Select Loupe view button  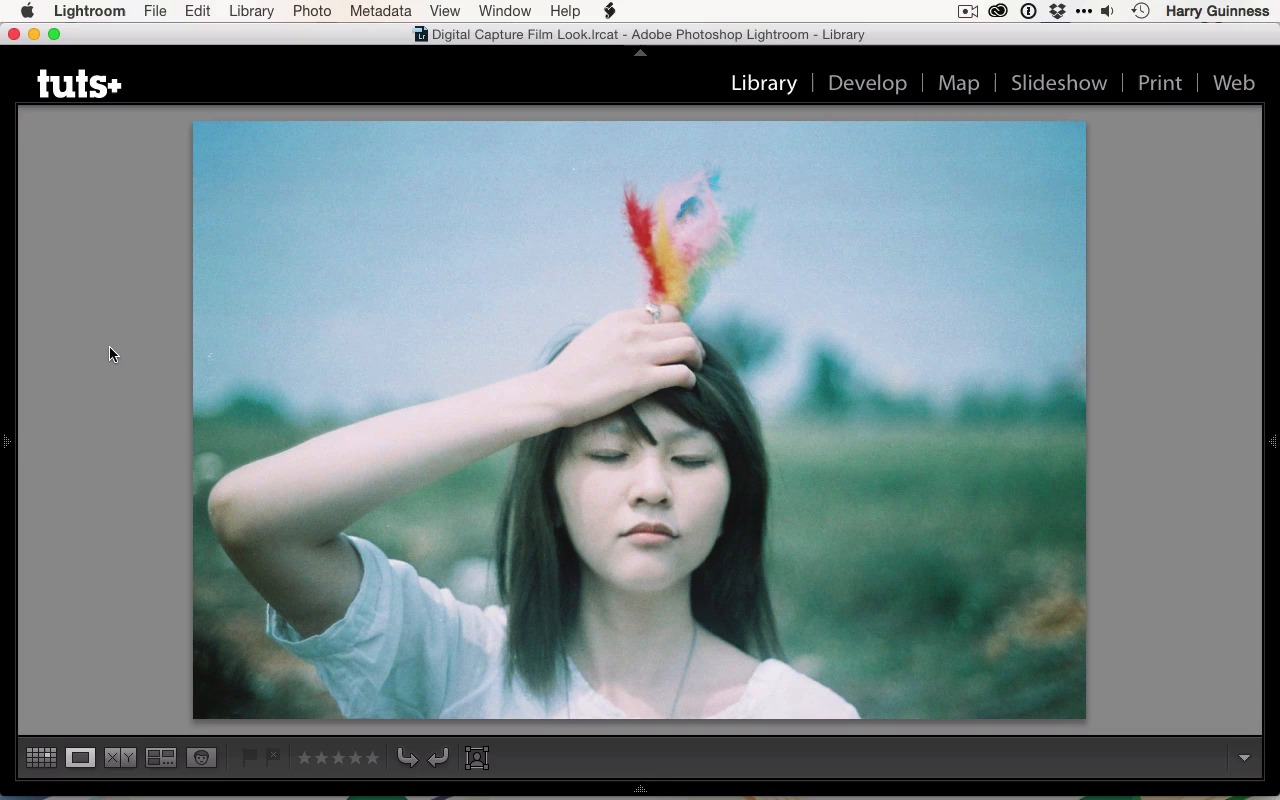pyautogui.click(x=81, y=758)
